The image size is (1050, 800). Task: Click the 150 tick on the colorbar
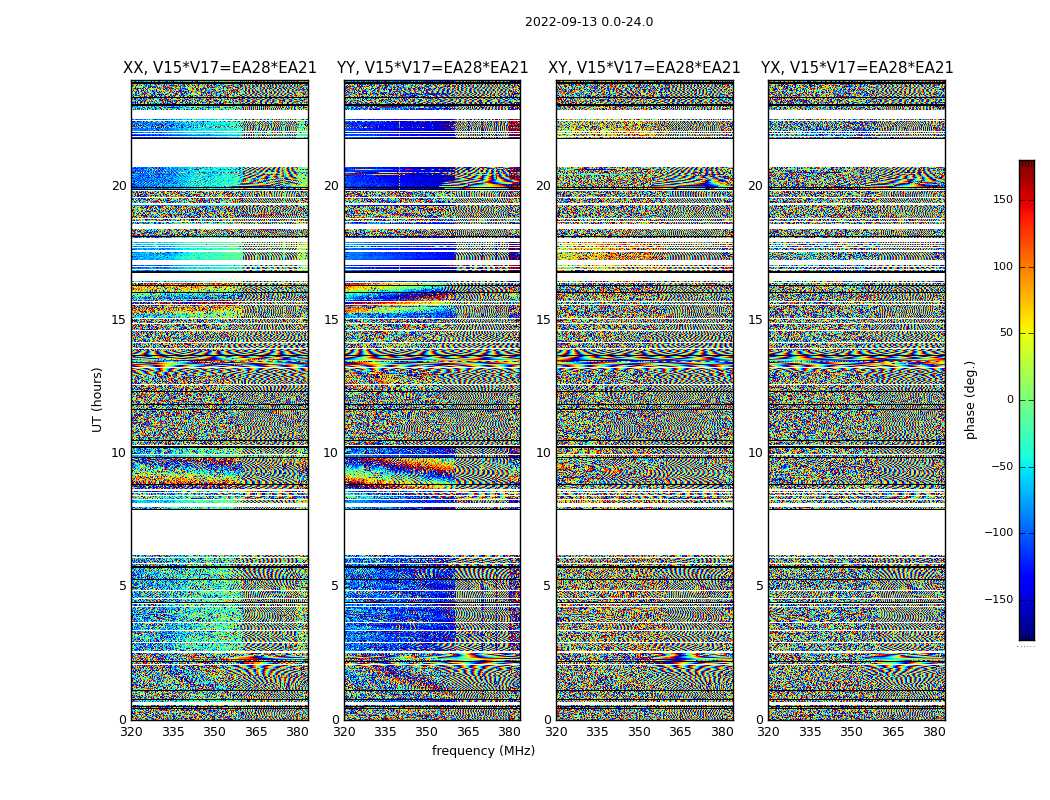(x=1002, y=200)
